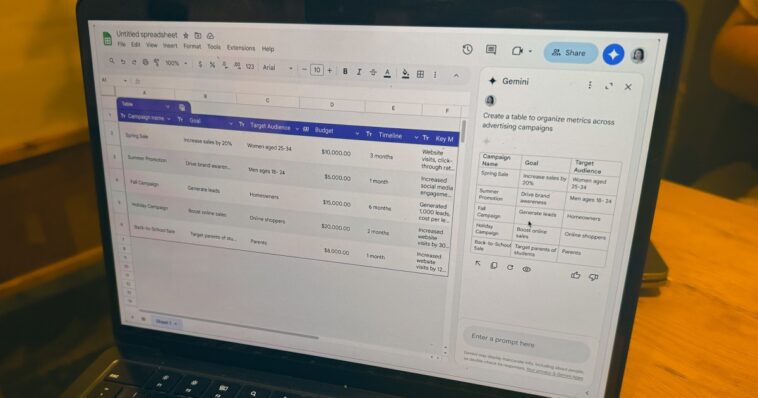Image resolution: width=758 pixels, height=398 pixels.
Task: Undo the last action
Action: point(123,61)
